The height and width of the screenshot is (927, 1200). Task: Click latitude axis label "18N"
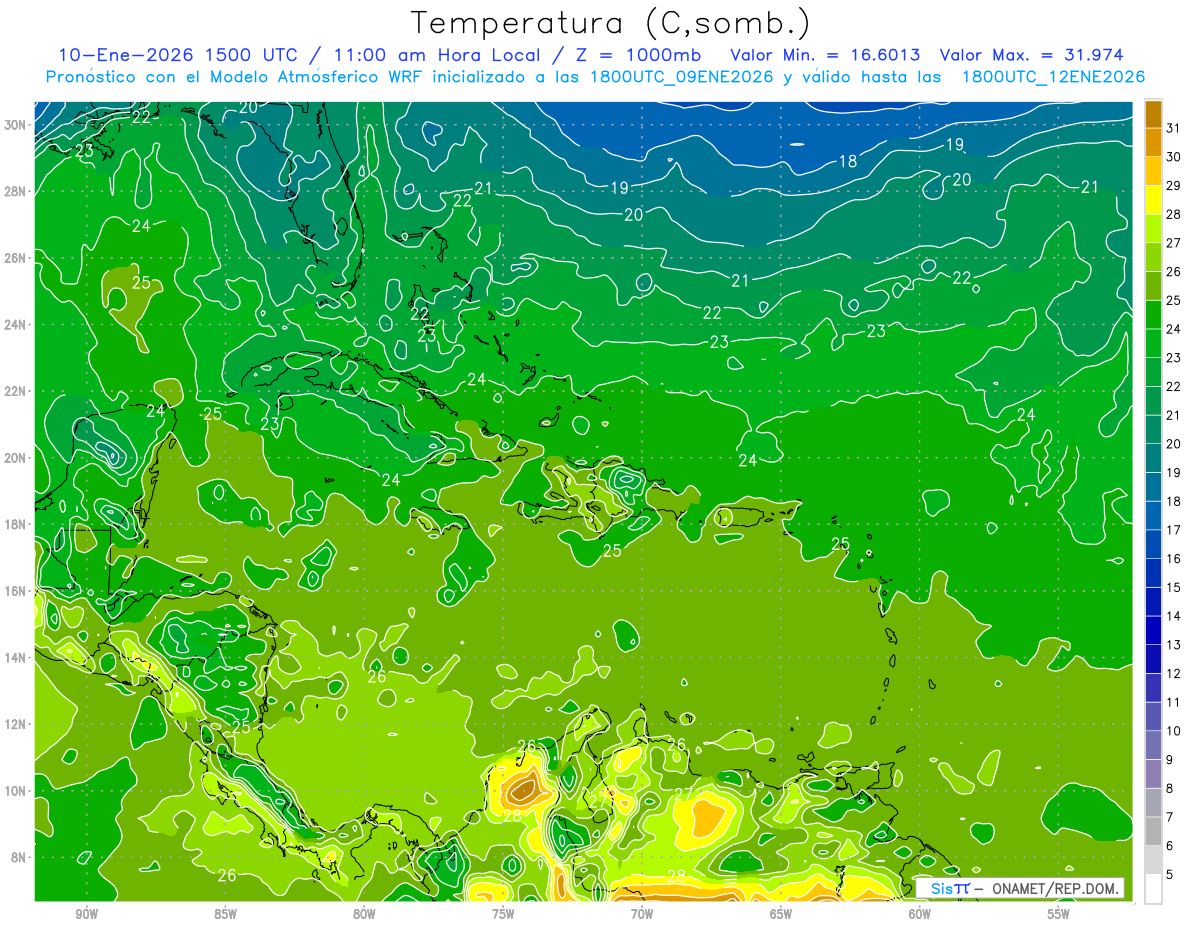pyautogui.click(x=15, y=524)
